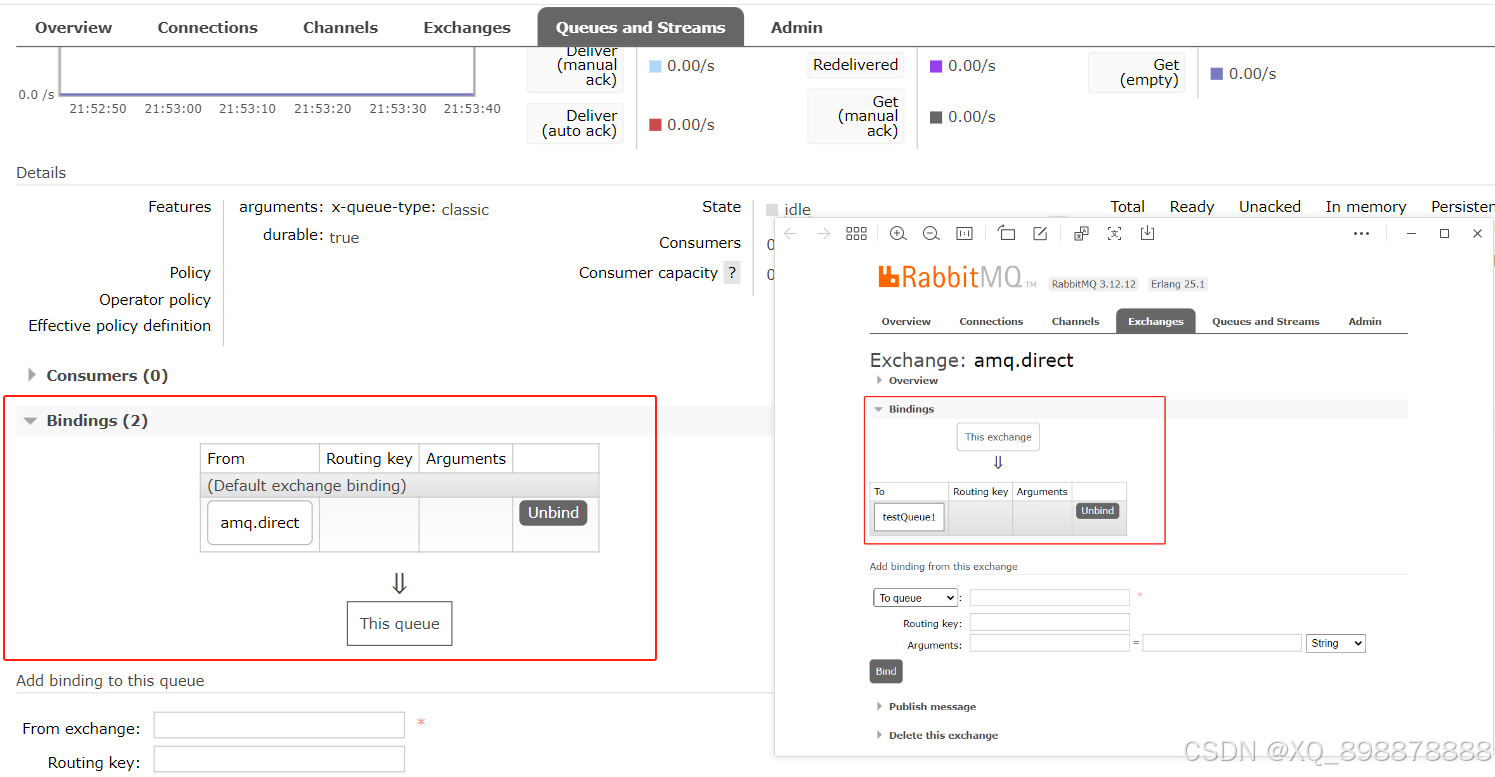1495x777 pixels.
Task: Rotate the image in viewer toolbar
Action: [x=1007, y=233]
